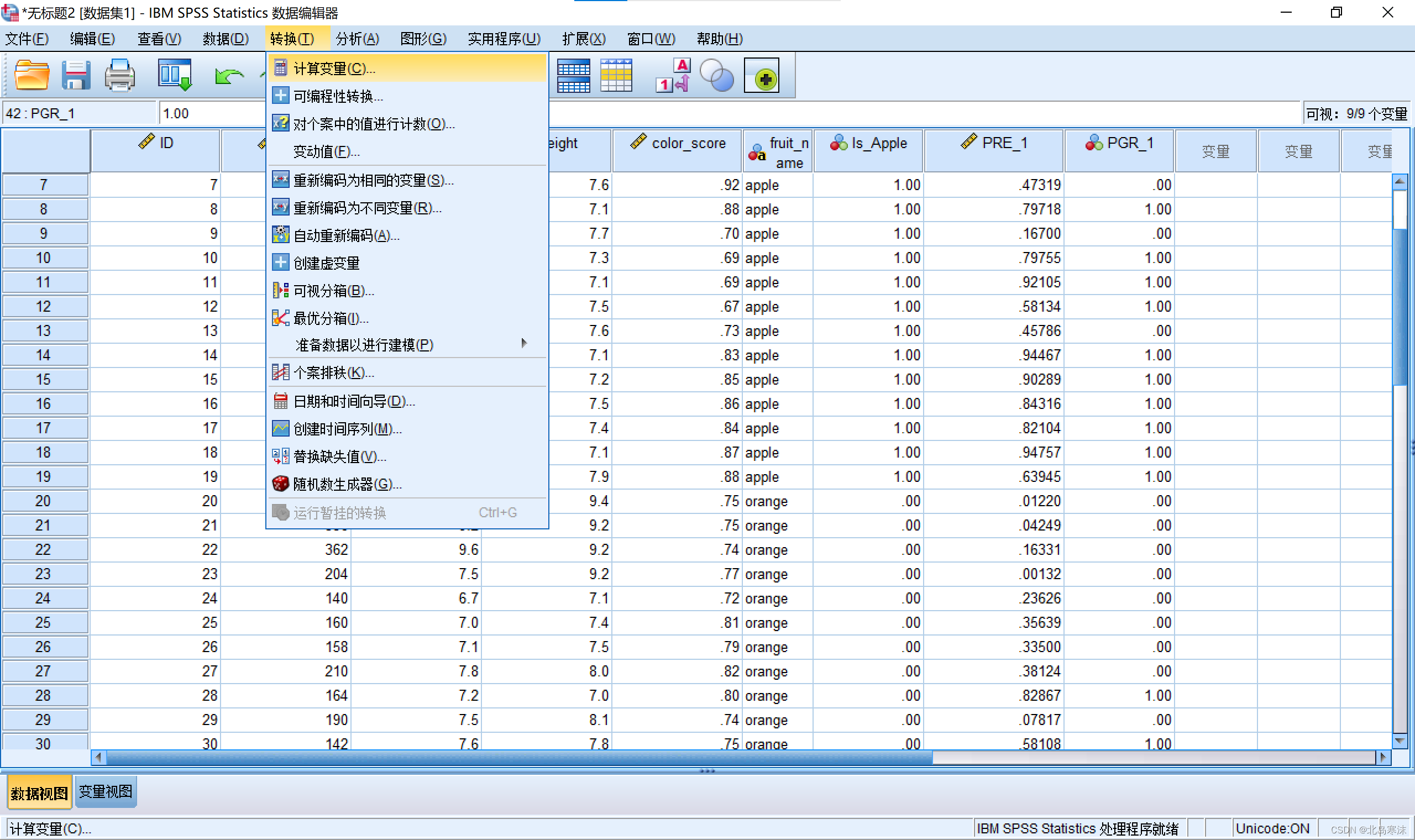The height and width of the screenshot is (840, 1415).
Task: Click PGR_1 cell 1.00 in row 28
Action: (x=1119, y=695)
